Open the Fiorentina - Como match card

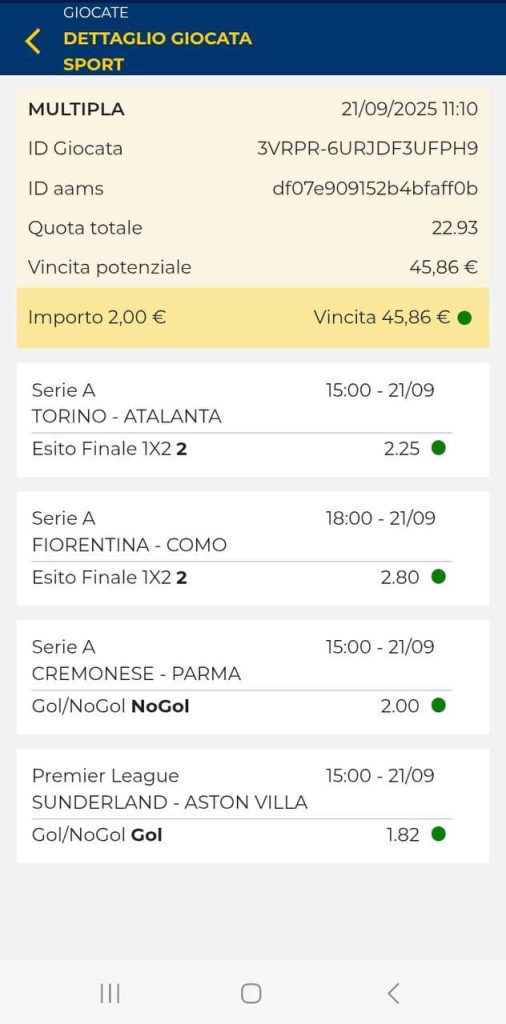pos(253,549)
